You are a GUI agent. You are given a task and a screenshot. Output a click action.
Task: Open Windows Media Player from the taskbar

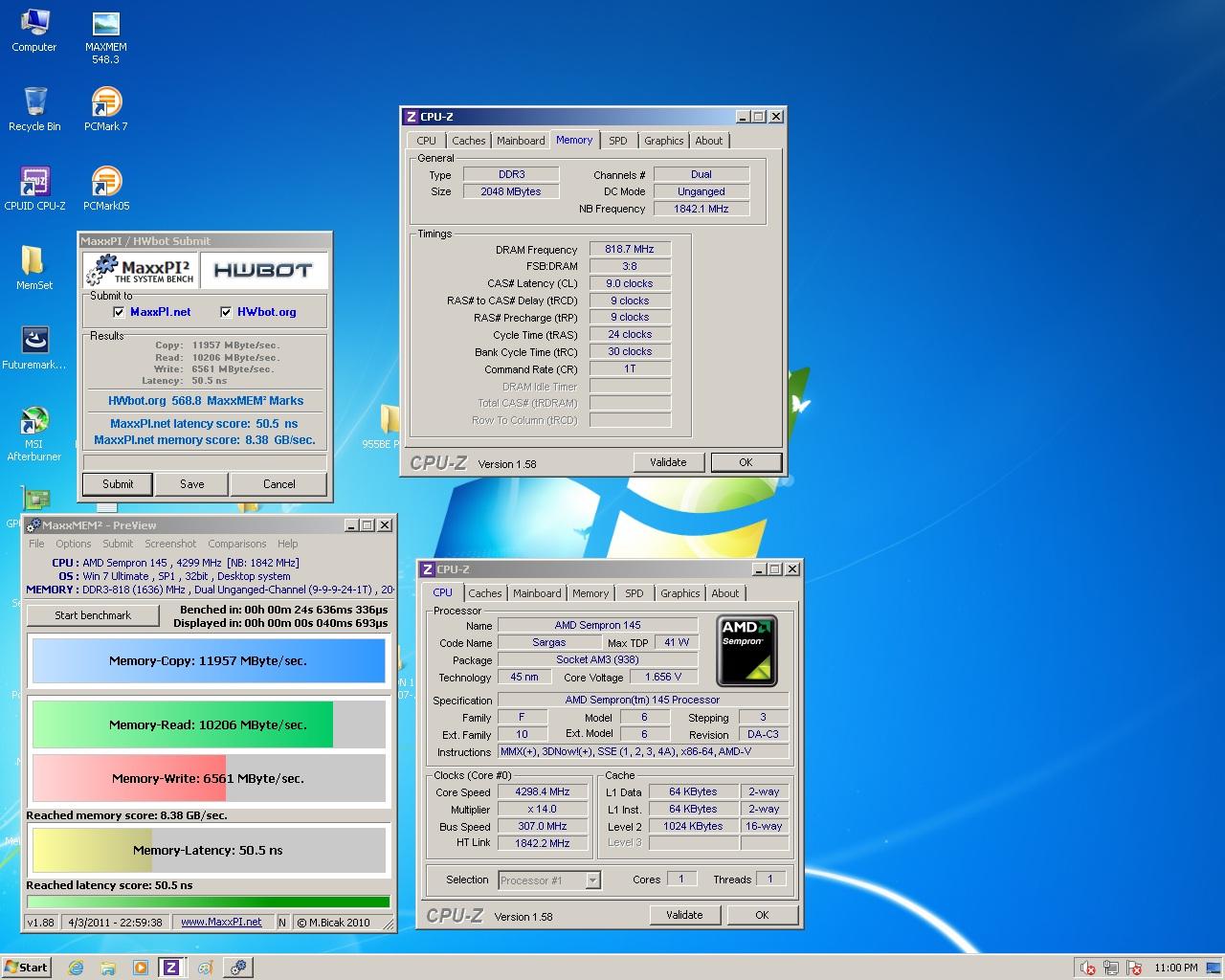[x=140, y=967]
